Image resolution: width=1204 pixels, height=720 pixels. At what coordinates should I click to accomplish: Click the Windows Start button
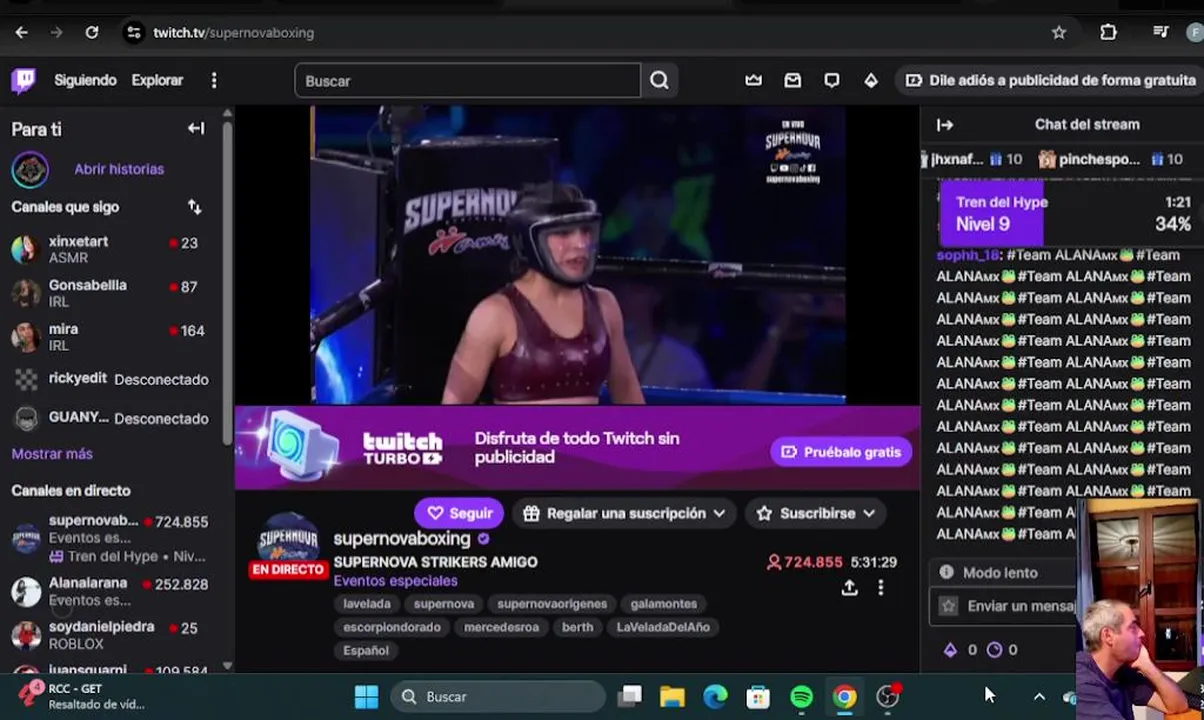point(367,697)
